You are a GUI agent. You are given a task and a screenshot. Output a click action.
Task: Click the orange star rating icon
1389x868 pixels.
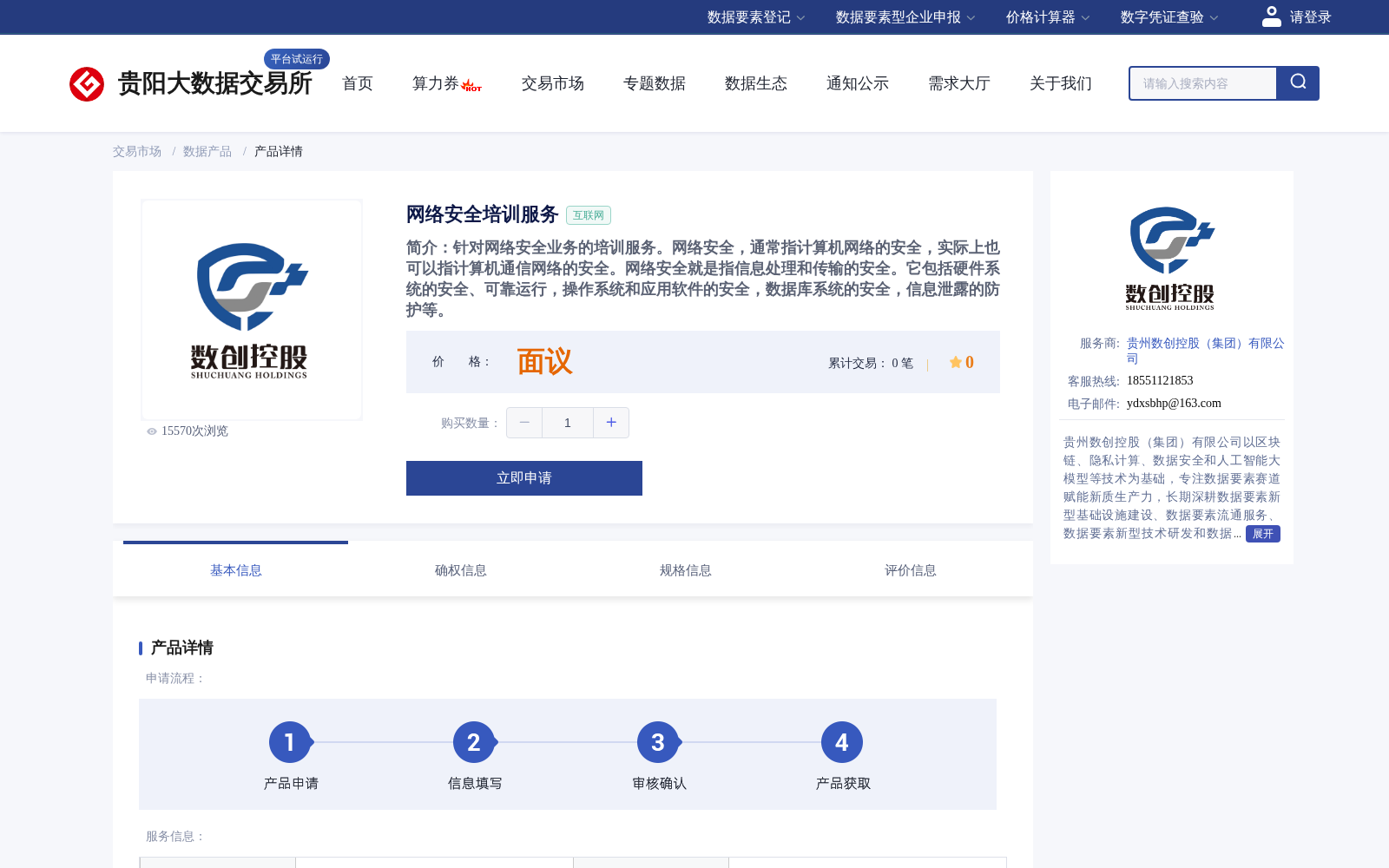(955, 362)
